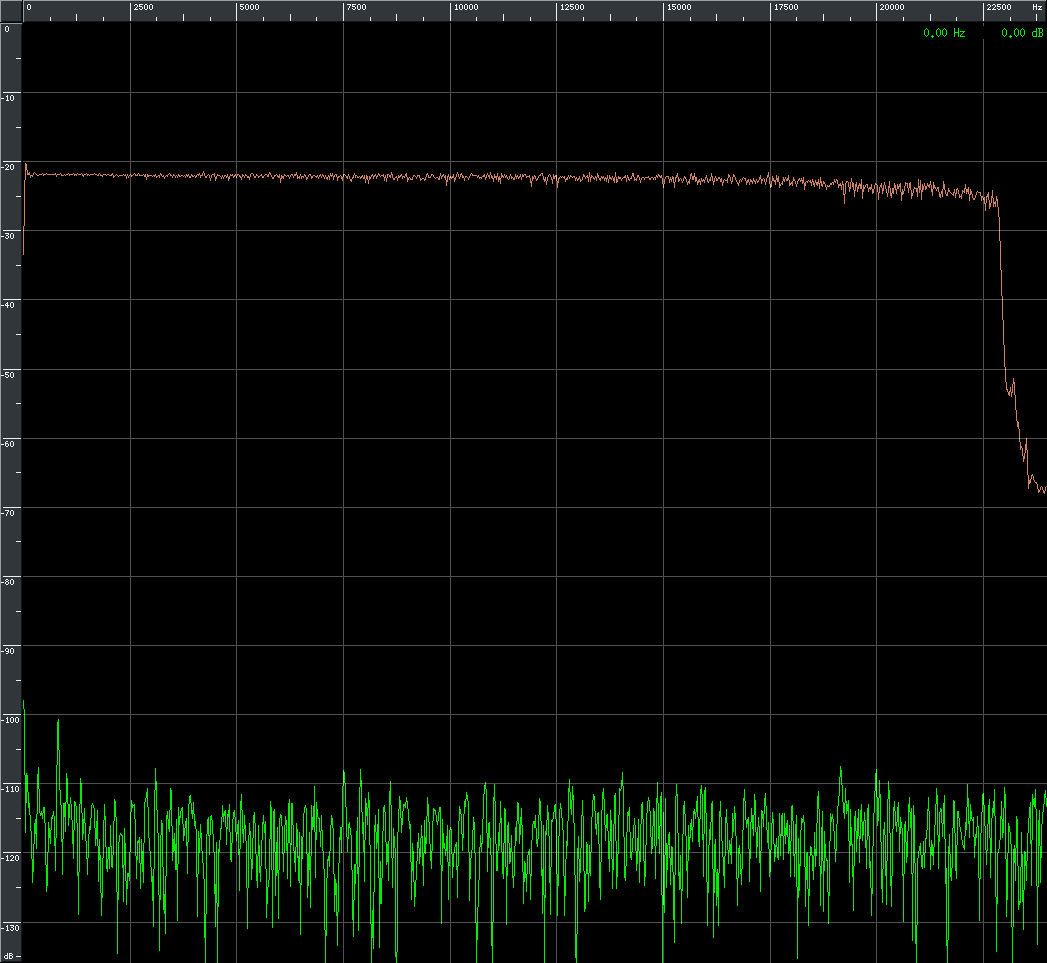Click the -100 label on dB scale

[x=11, y=720]
